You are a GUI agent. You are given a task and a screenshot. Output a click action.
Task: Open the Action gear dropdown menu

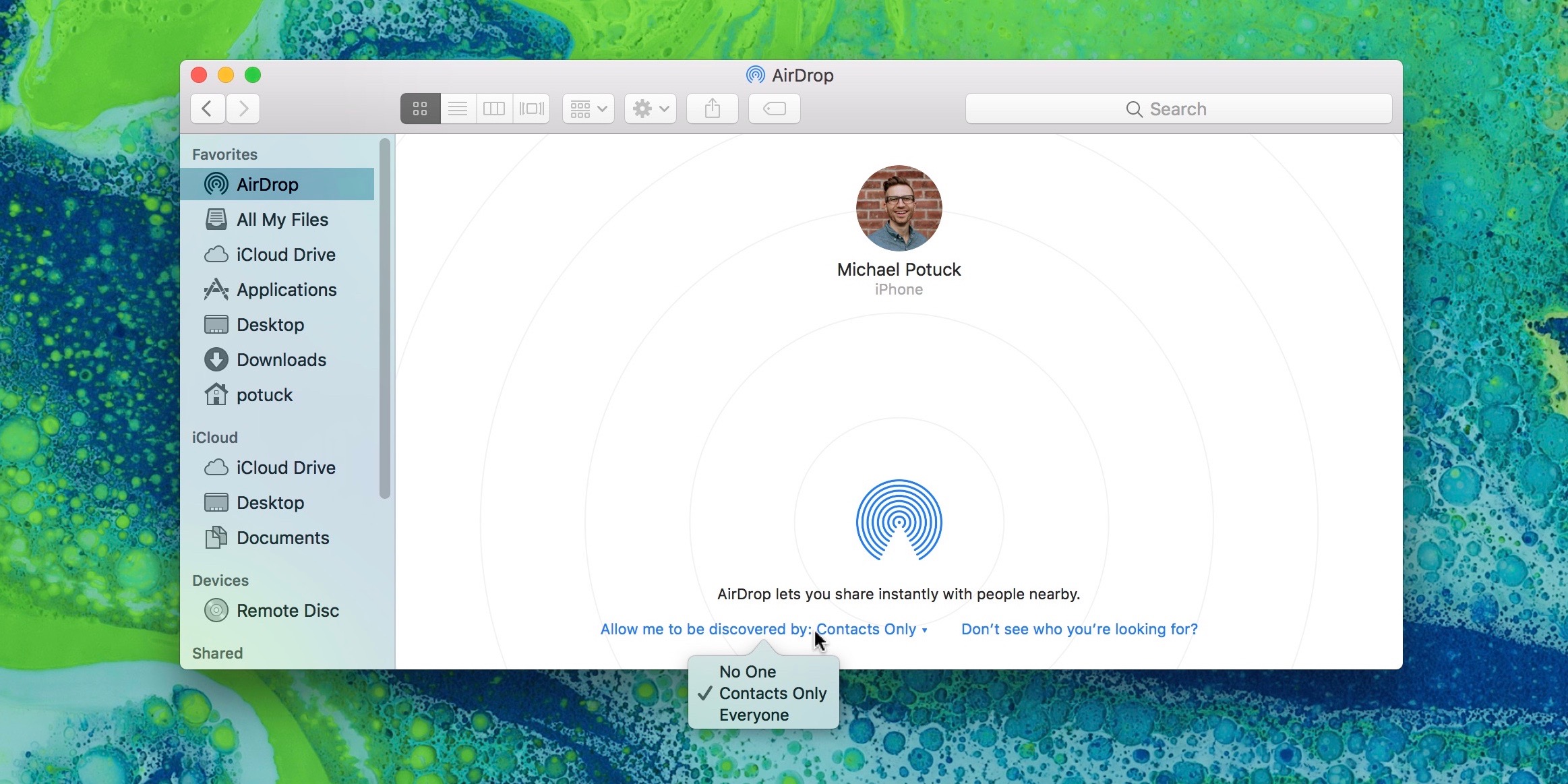pyautogui.click(x=650, y=109)
